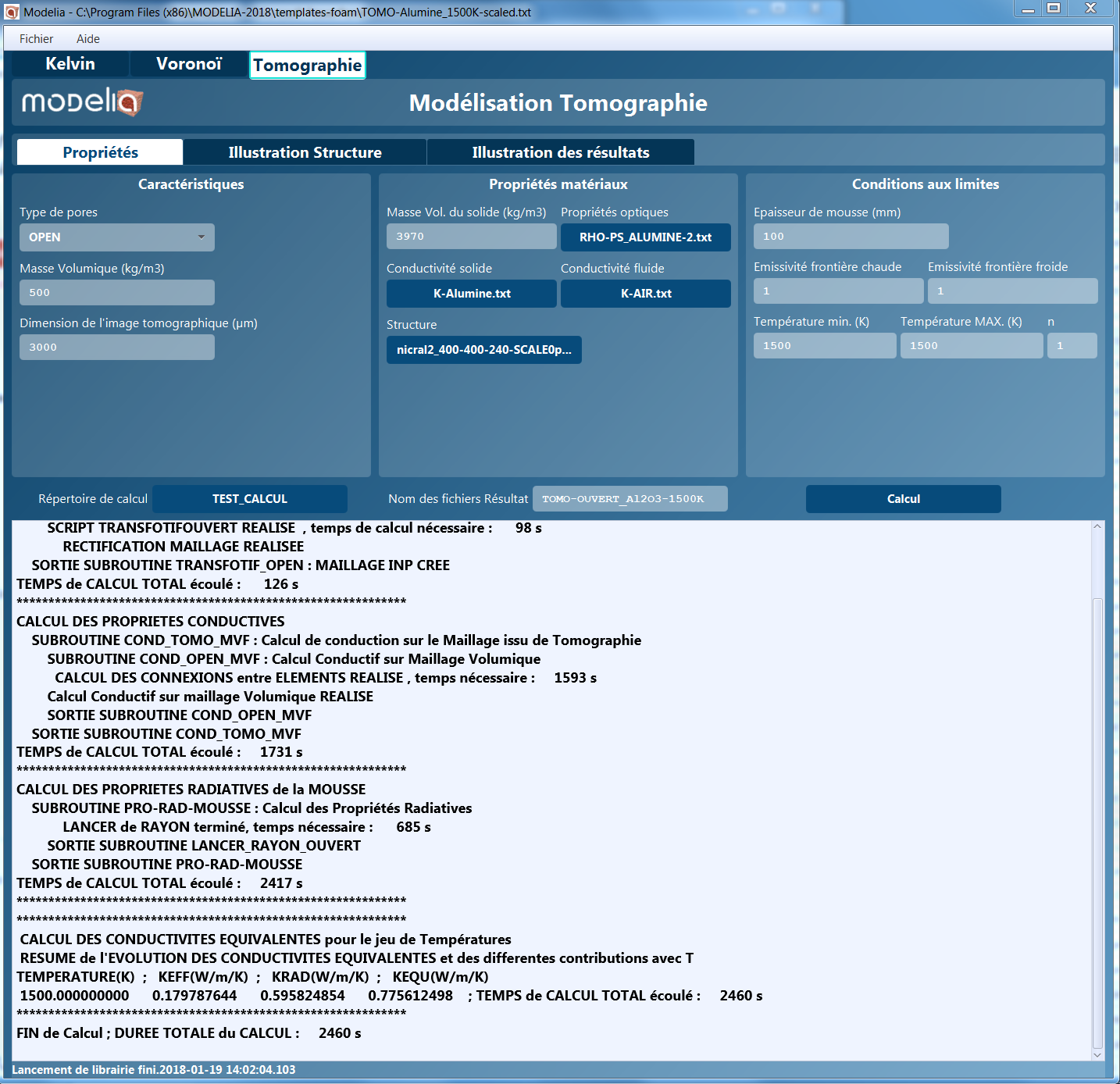Edit the tomographic image dimension field 3000
The height and width of the screenshot is (1084, 1120).
(117, 348)
